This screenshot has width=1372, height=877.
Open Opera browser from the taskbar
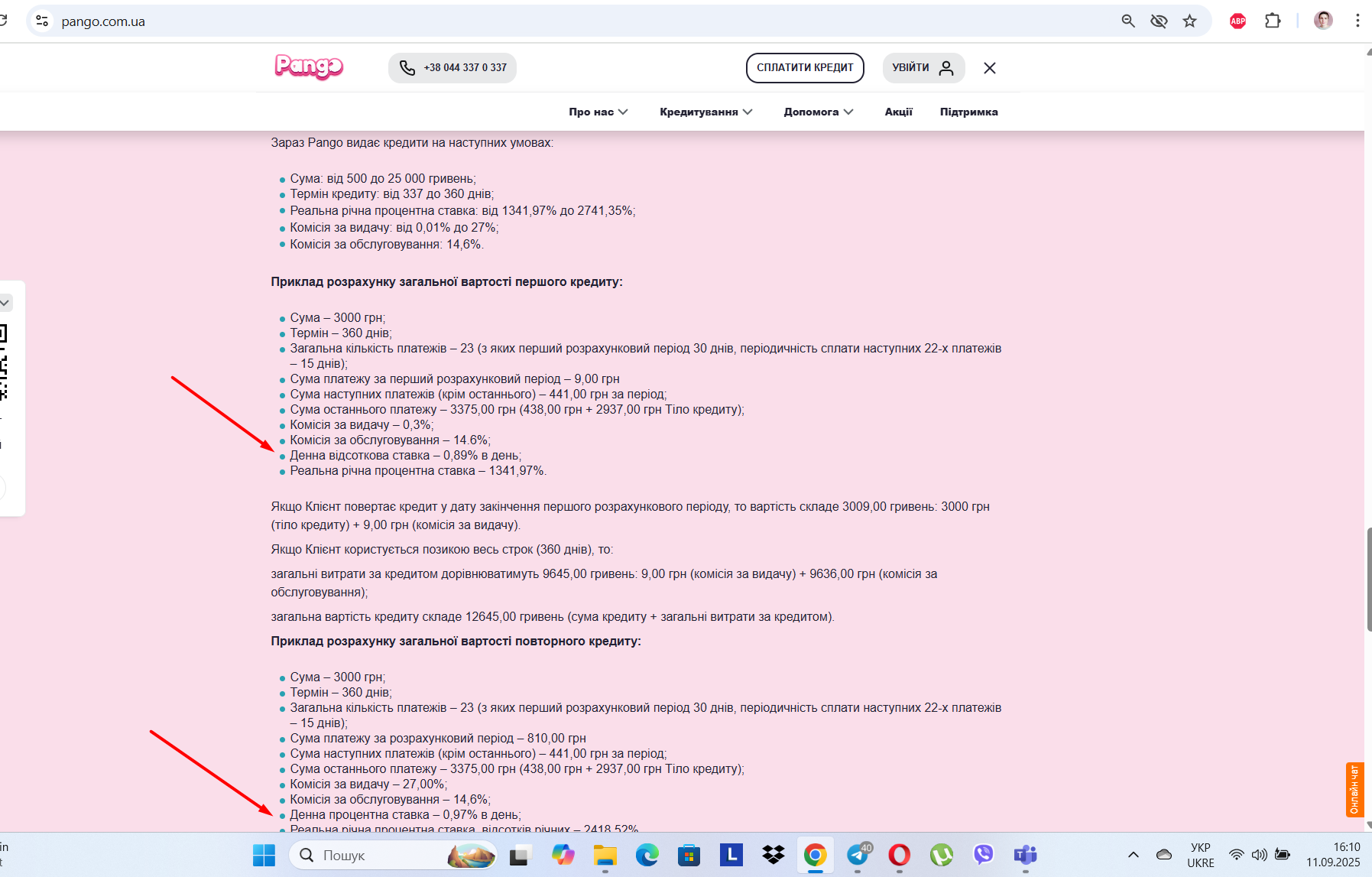(x=900, y=855)
